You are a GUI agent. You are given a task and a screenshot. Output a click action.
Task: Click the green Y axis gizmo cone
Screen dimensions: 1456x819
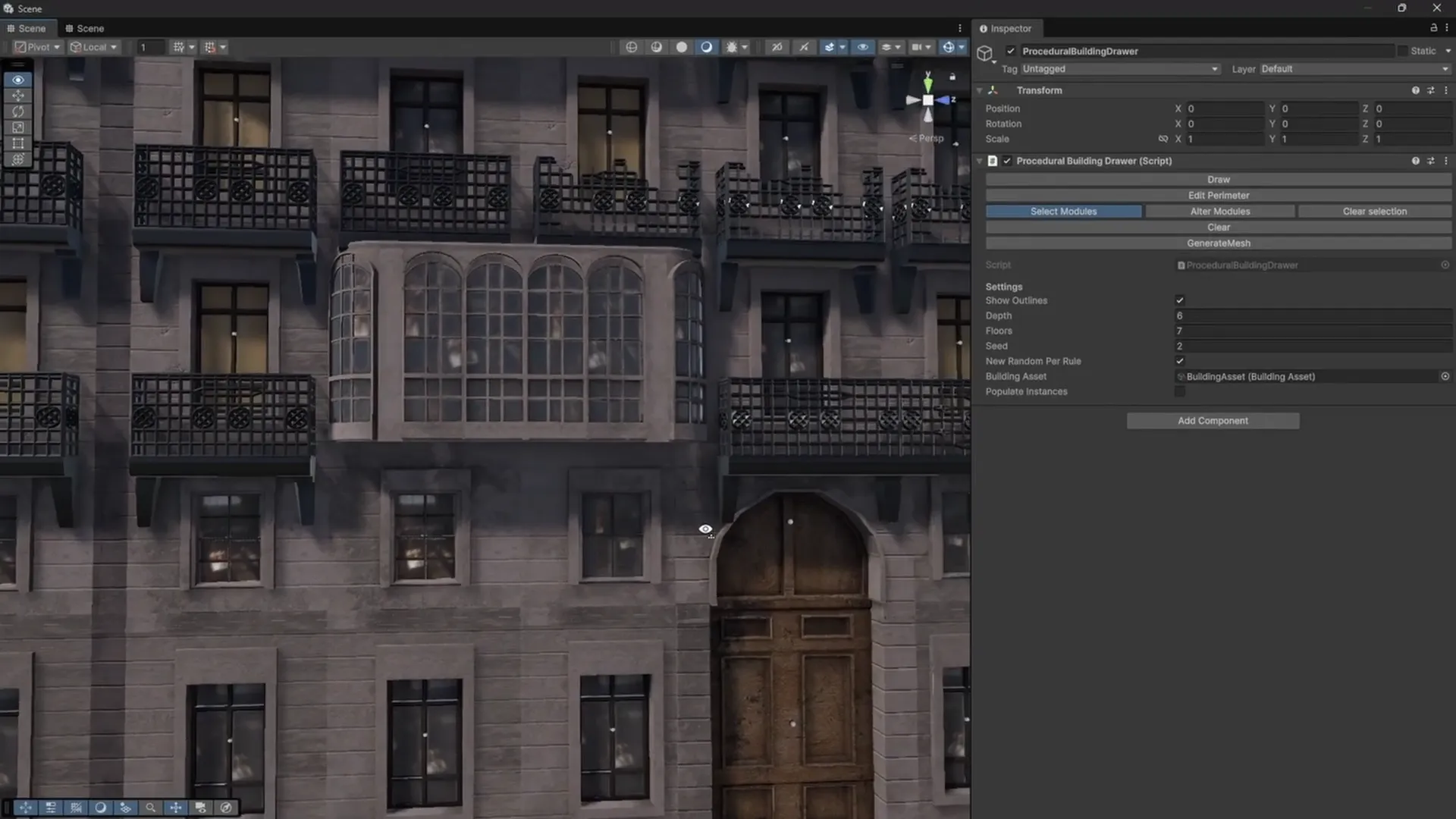pos(927,82)
